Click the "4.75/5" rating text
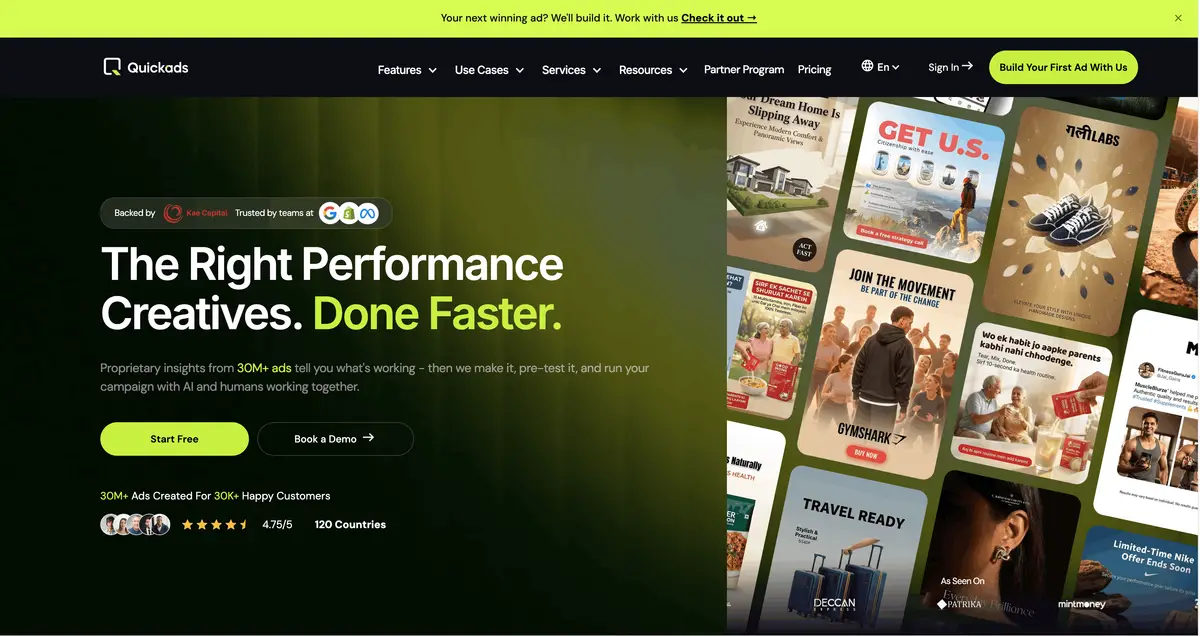The height and width of the screenshot is (636, 1200). click(x=277, y=525)
